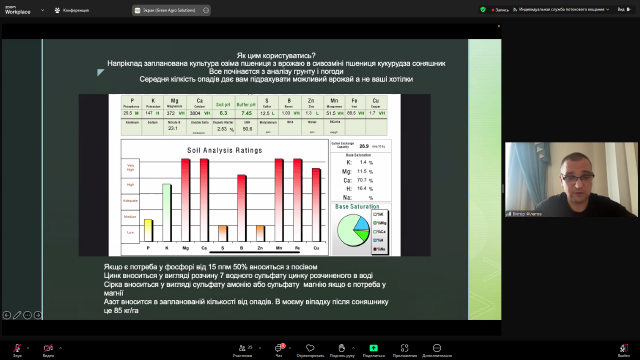Expand video options arrow next to camera
Image resolution: width=640 pixels, height=360 pixels.
tap(60, 348)
